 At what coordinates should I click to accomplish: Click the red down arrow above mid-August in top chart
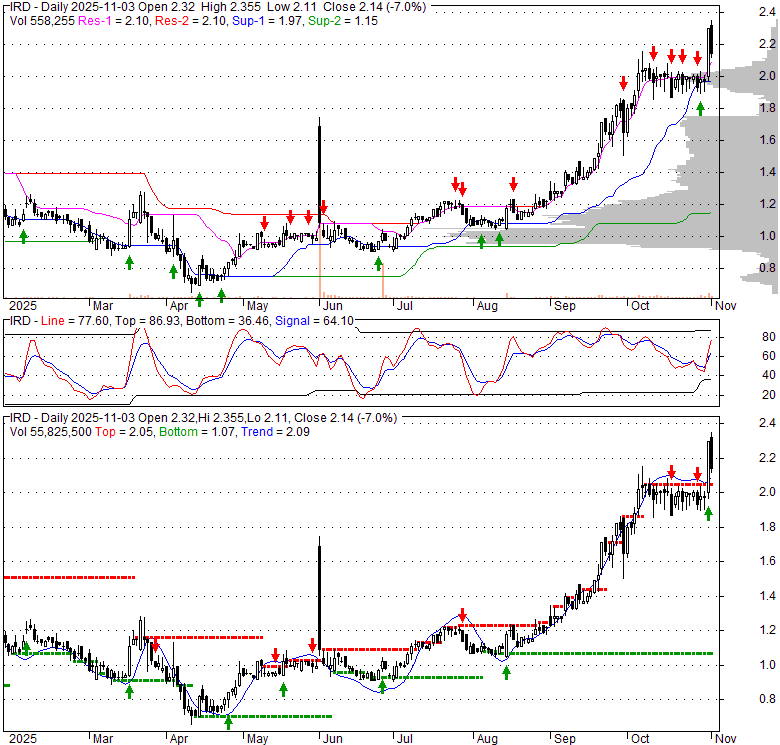pos(513,184)
